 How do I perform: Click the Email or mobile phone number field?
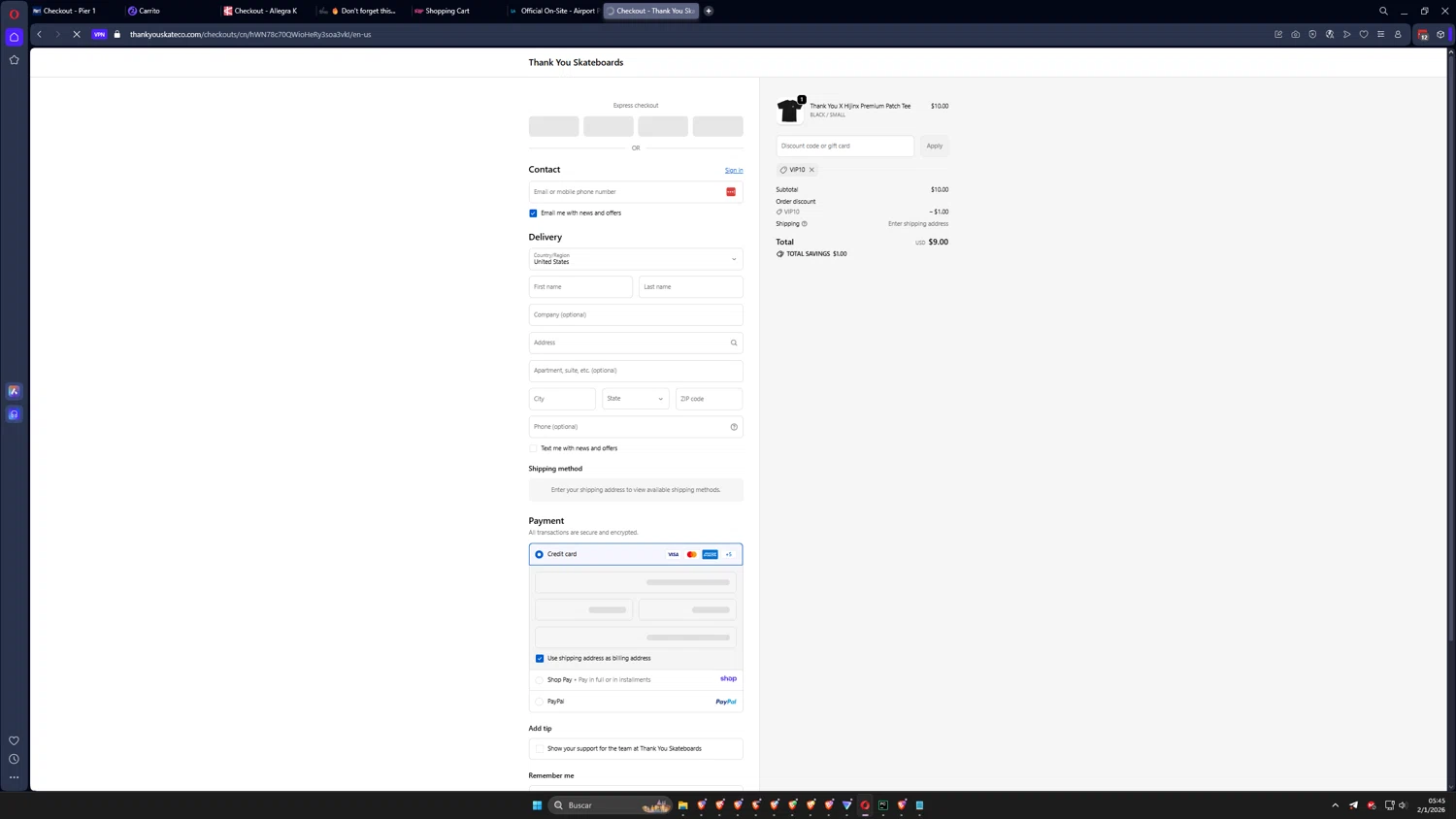(x=636, y=192)
